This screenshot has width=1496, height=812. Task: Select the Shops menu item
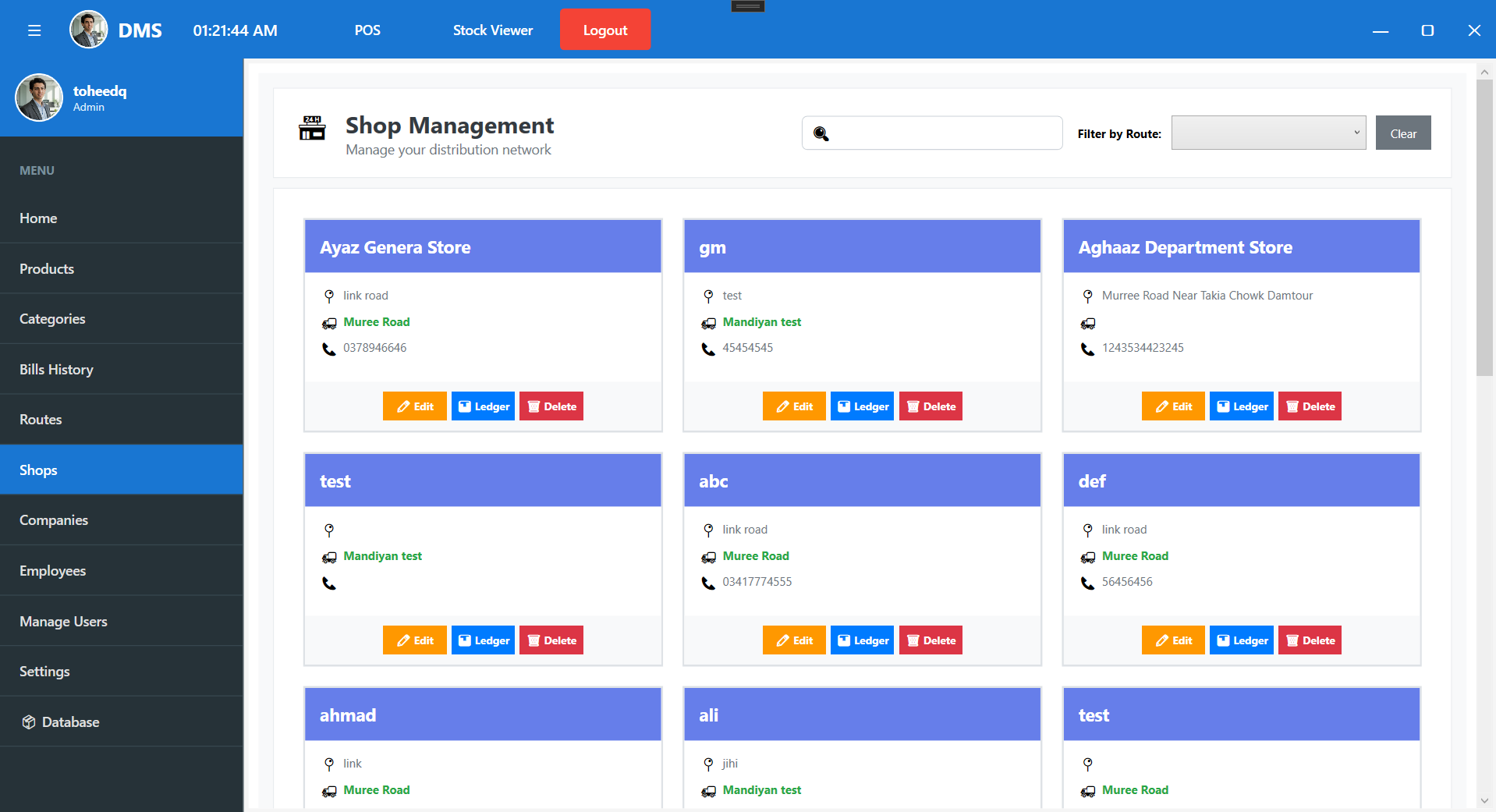point(122,470)
